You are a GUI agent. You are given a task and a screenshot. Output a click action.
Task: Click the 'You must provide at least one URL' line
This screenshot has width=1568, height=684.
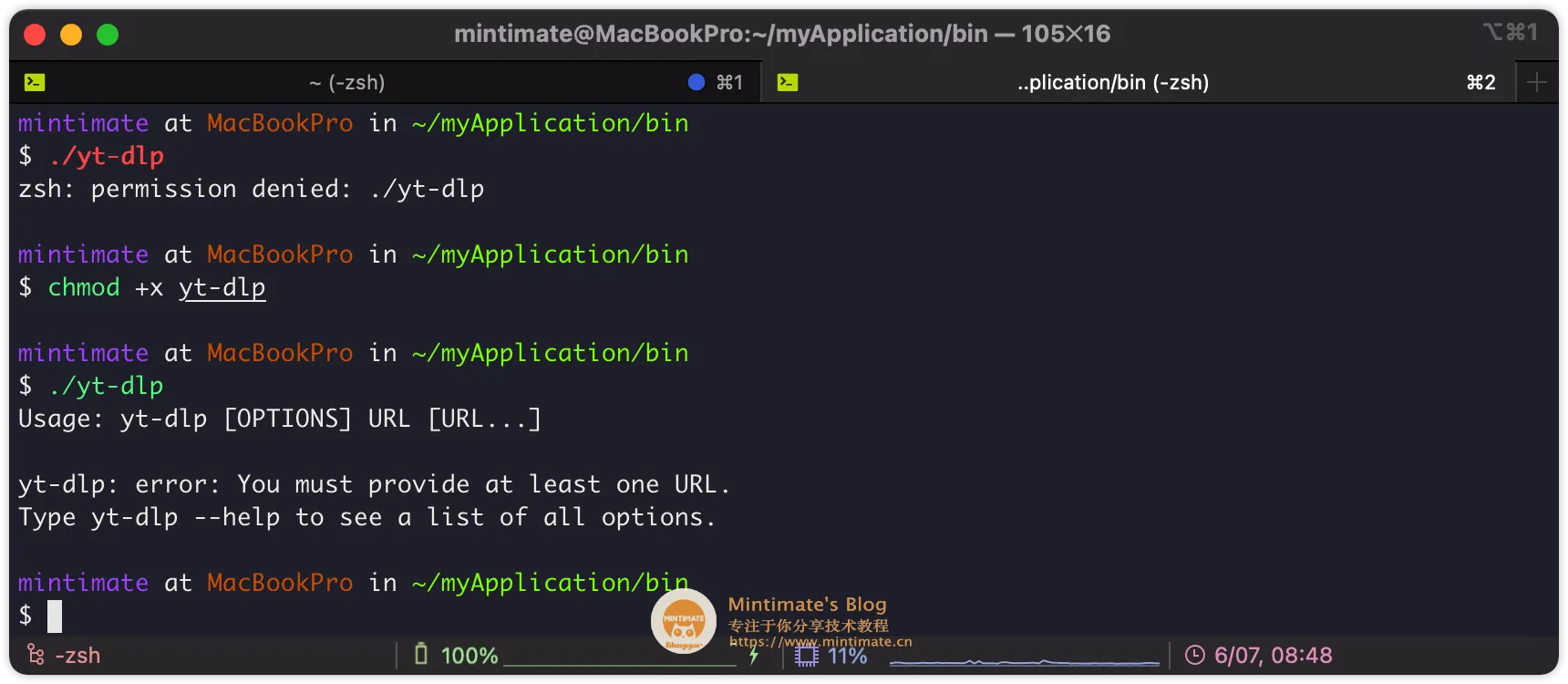[375, 484]
